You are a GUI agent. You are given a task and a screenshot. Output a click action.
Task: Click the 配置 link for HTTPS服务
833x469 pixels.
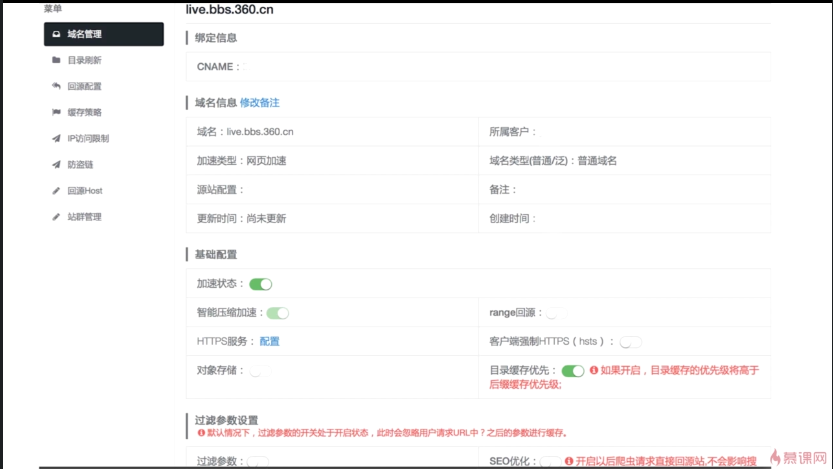click(x=270, y=341)
